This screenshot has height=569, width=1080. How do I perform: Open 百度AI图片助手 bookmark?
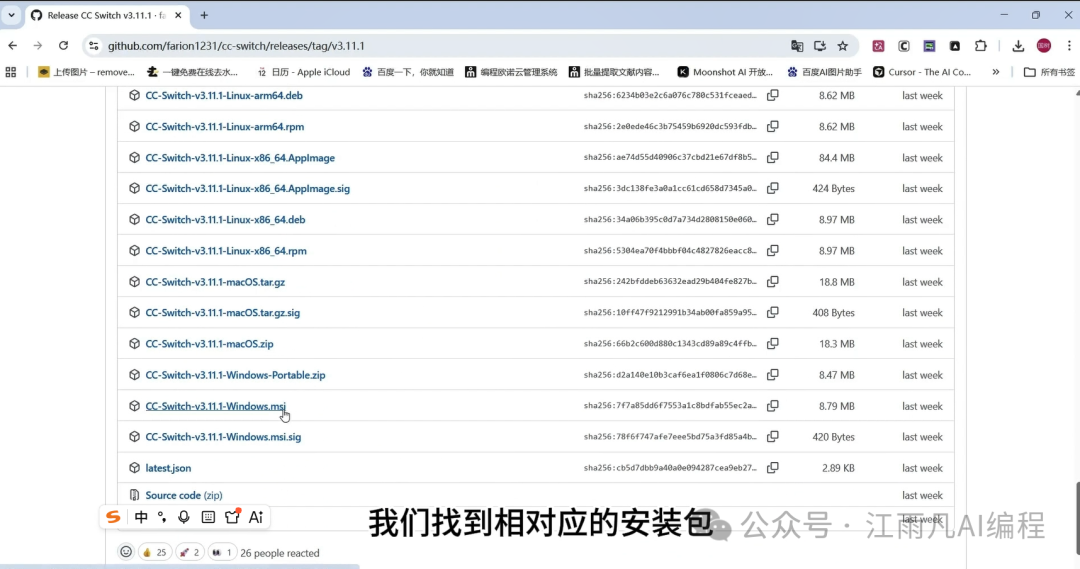(824, 72)
